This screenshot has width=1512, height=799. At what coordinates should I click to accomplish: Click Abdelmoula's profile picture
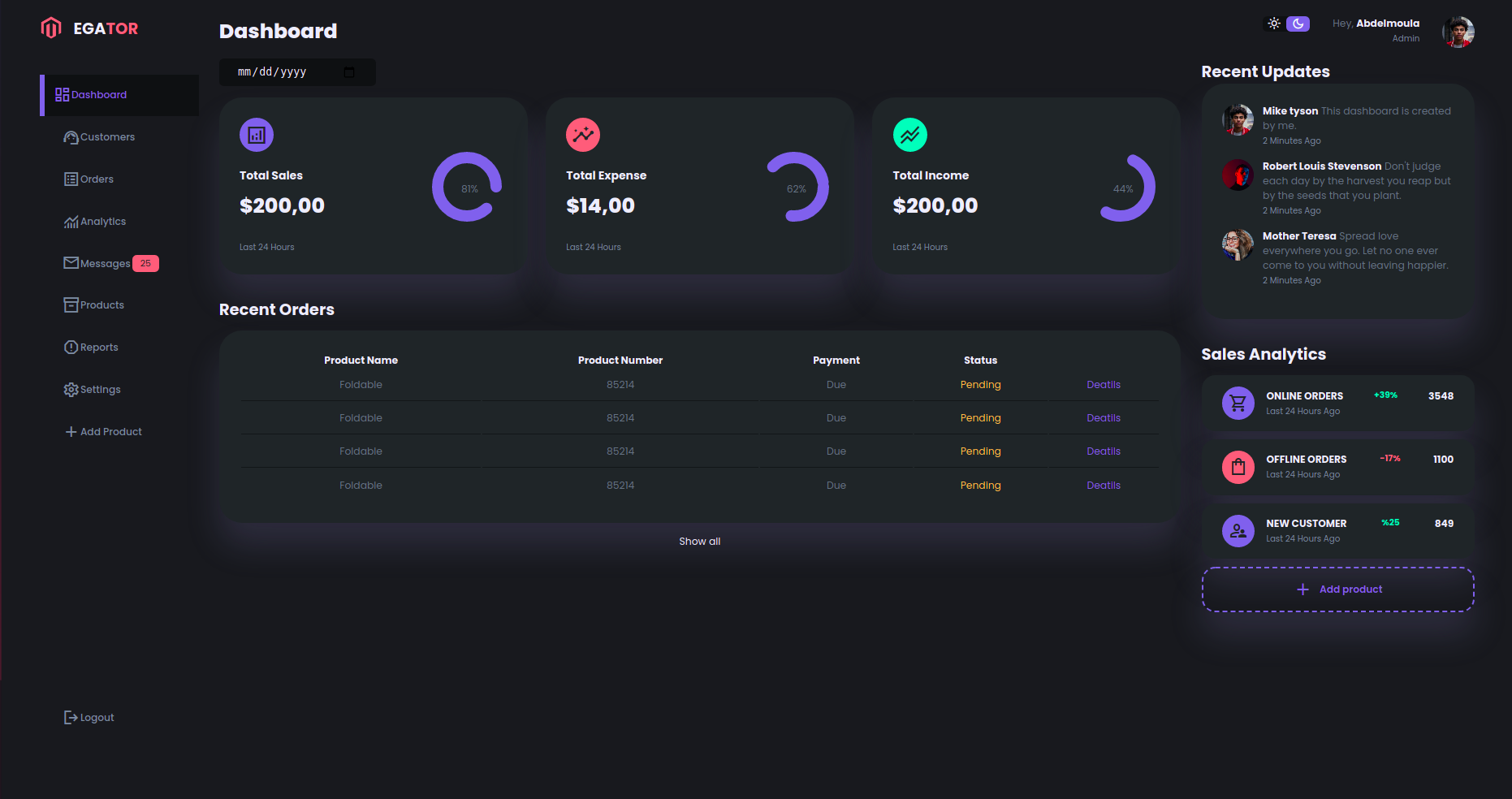[x=1458, y=32]
